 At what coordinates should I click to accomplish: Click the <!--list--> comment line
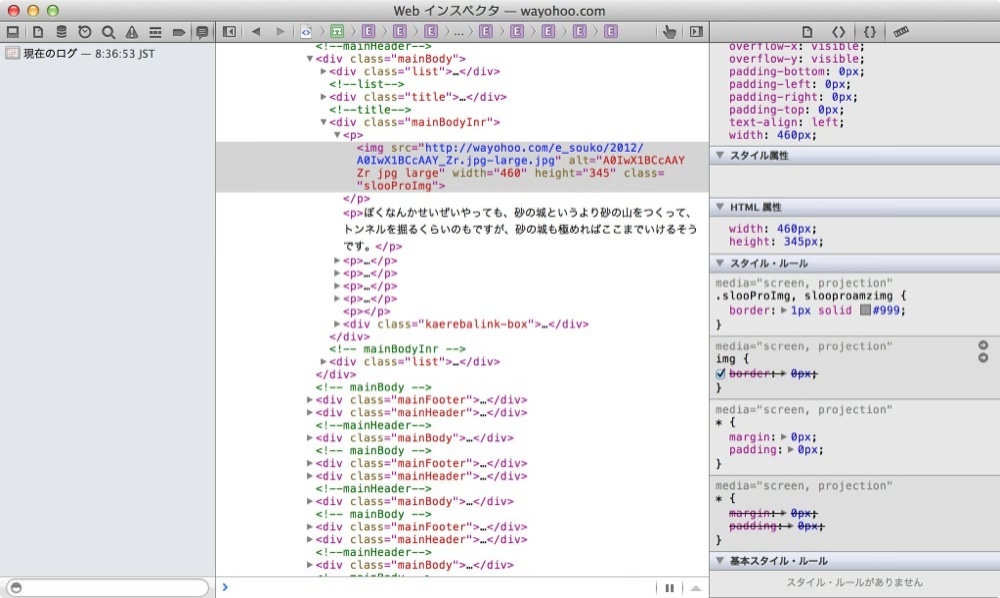coord(367,84)
